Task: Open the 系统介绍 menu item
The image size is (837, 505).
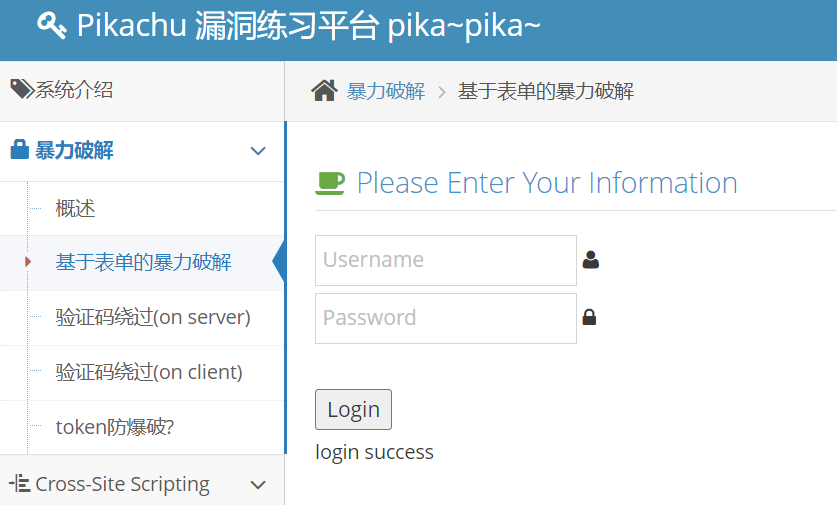Action: pos(74,90)
